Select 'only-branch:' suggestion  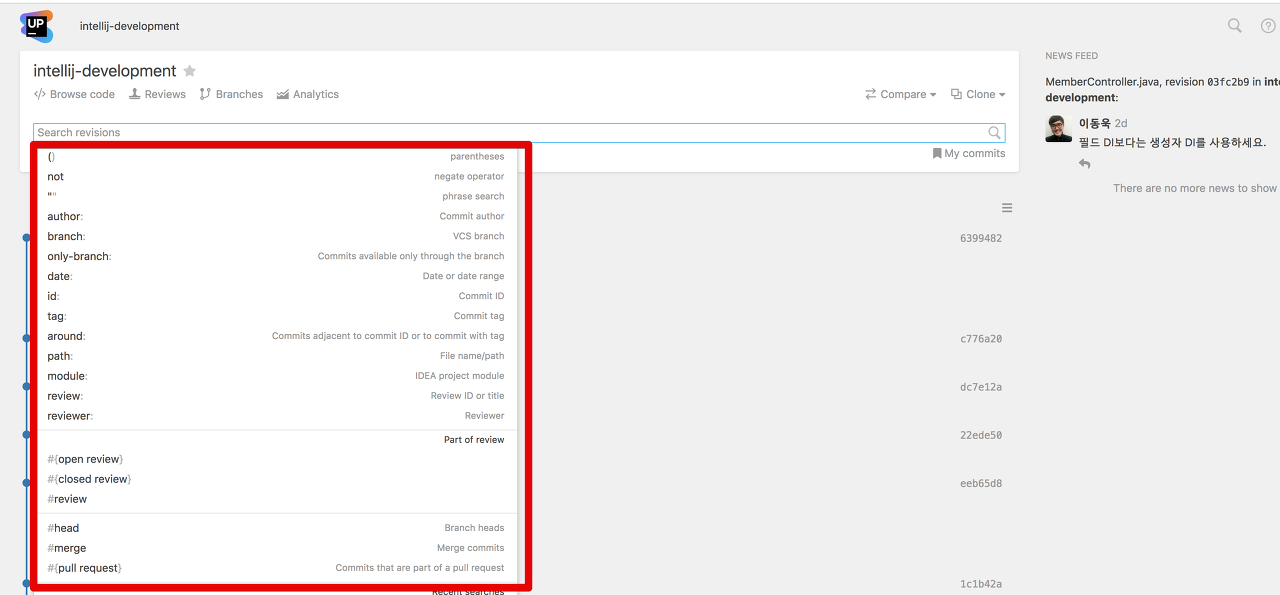coord(276,257)
